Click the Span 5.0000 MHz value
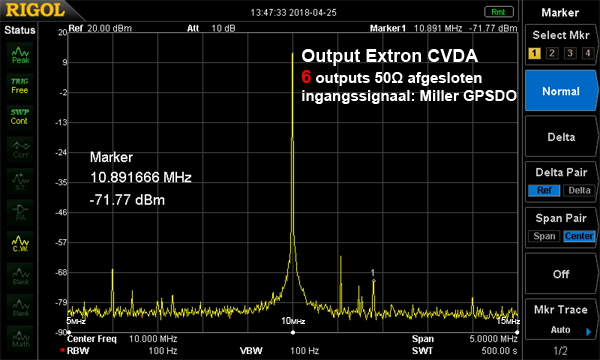Image resolution: width=600 pixels, height=360 pixels. point(493,339)
